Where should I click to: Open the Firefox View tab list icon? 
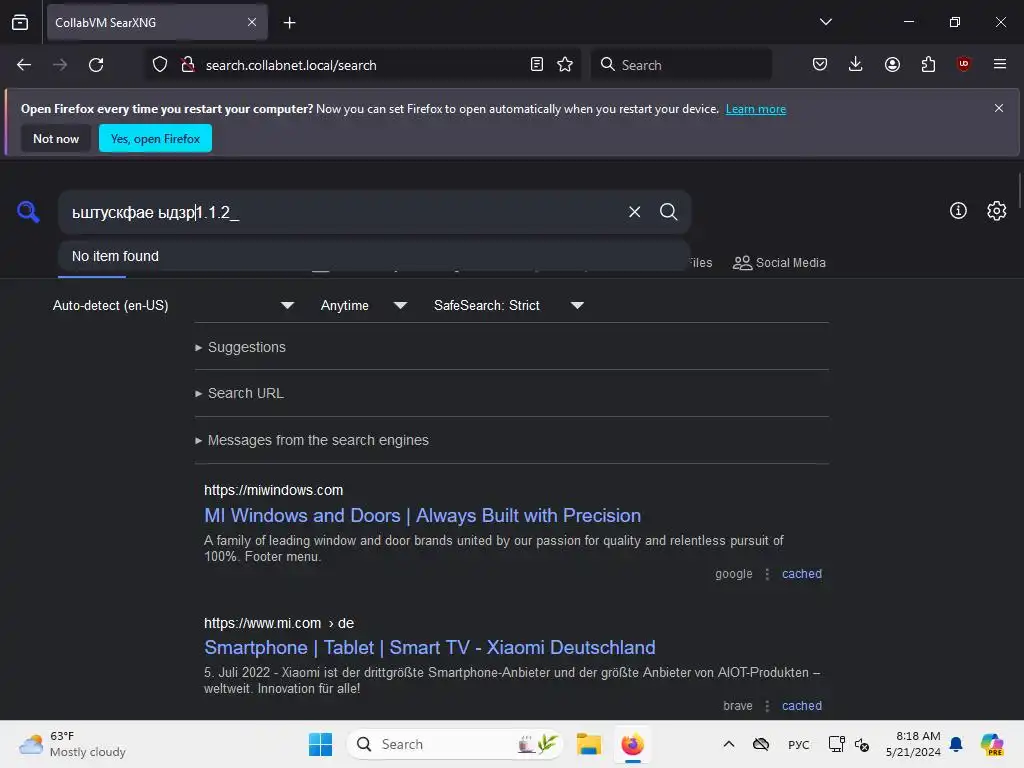tap(20, 22)
